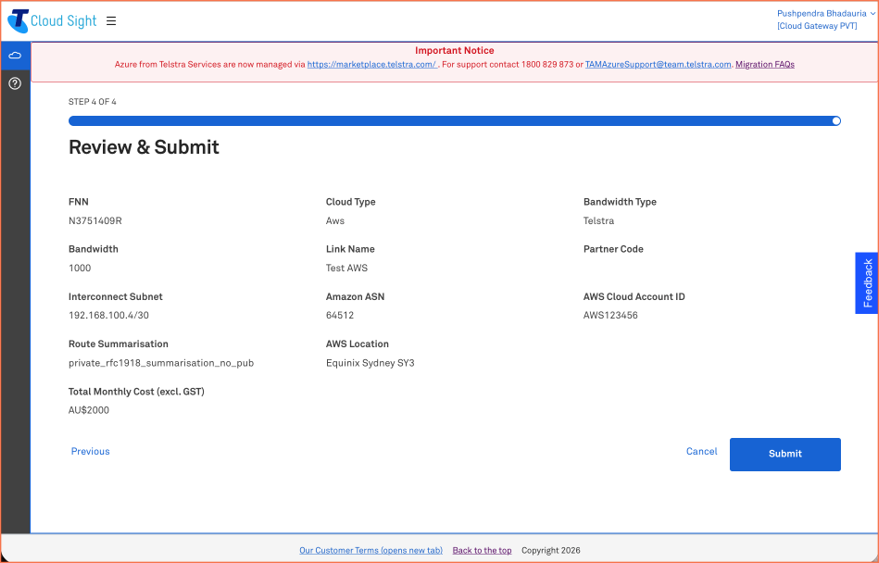This screenshot has width=879, height=563.
Task: Open the Migration FAQs link
Action: [765, 64]
